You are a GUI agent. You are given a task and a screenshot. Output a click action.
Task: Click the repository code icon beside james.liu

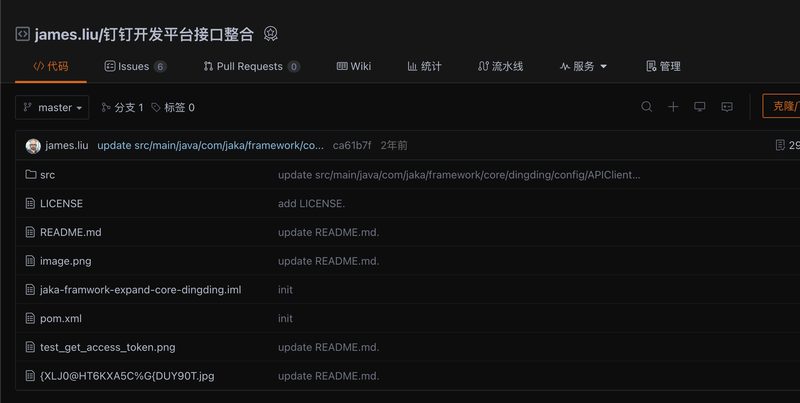[22, 34]
